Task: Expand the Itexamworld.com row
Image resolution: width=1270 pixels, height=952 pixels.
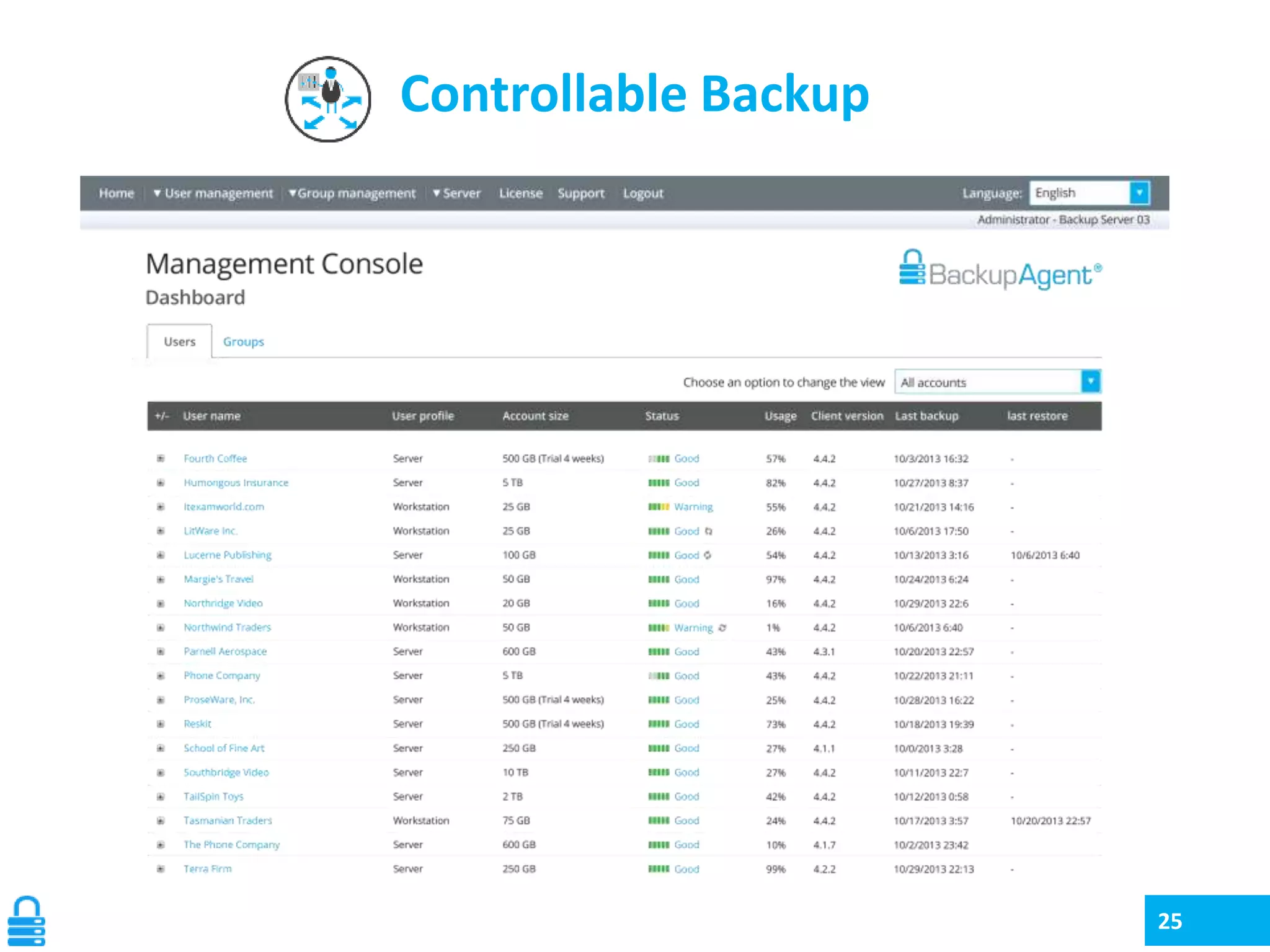Action: click(161, 507)
